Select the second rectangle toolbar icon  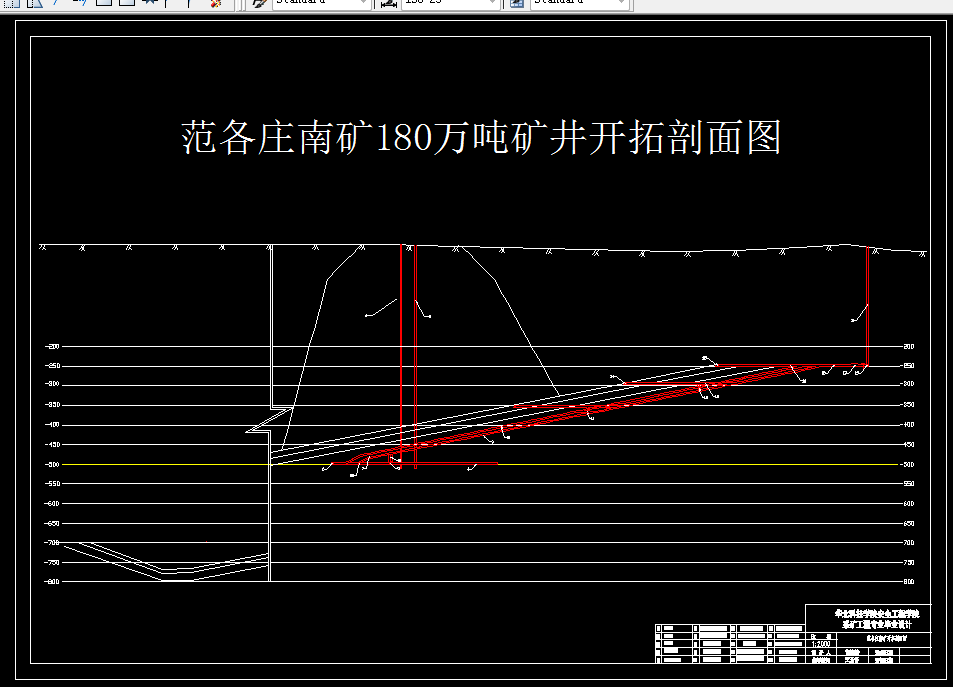(x=128, y=6)
